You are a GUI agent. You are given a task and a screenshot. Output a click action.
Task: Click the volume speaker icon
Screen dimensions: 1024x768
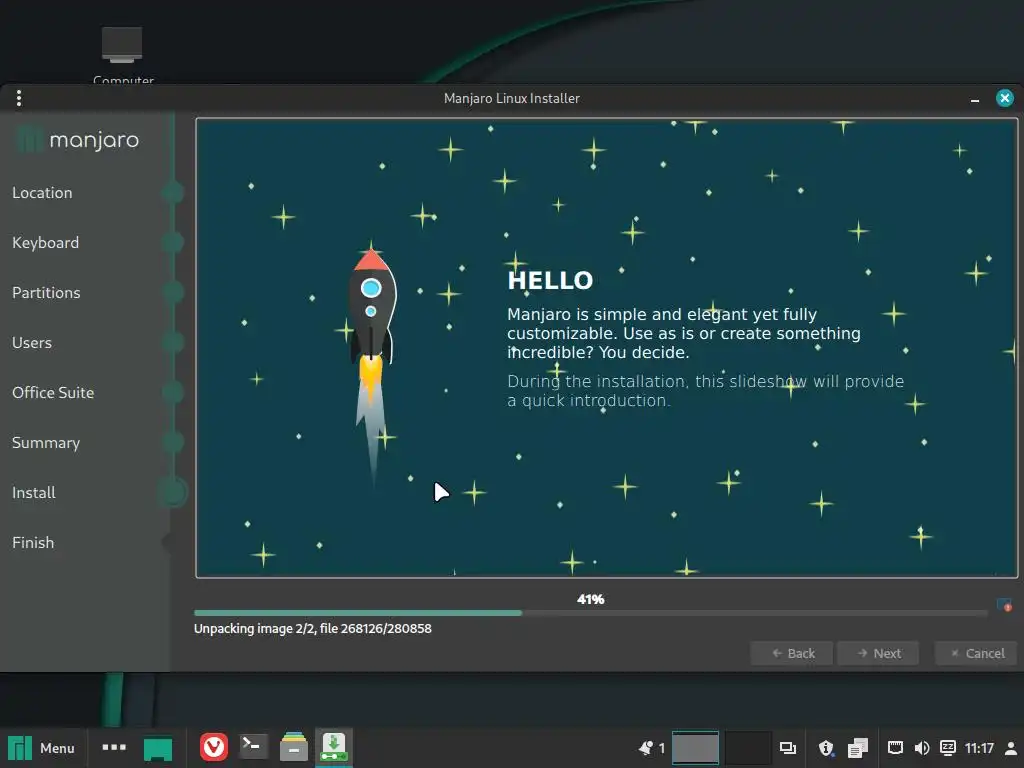pyautogui.click(x=921, y=748)
